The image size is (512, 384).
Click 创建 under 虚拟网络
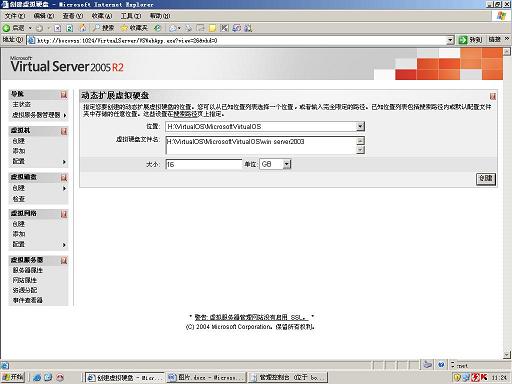(19, 224)
